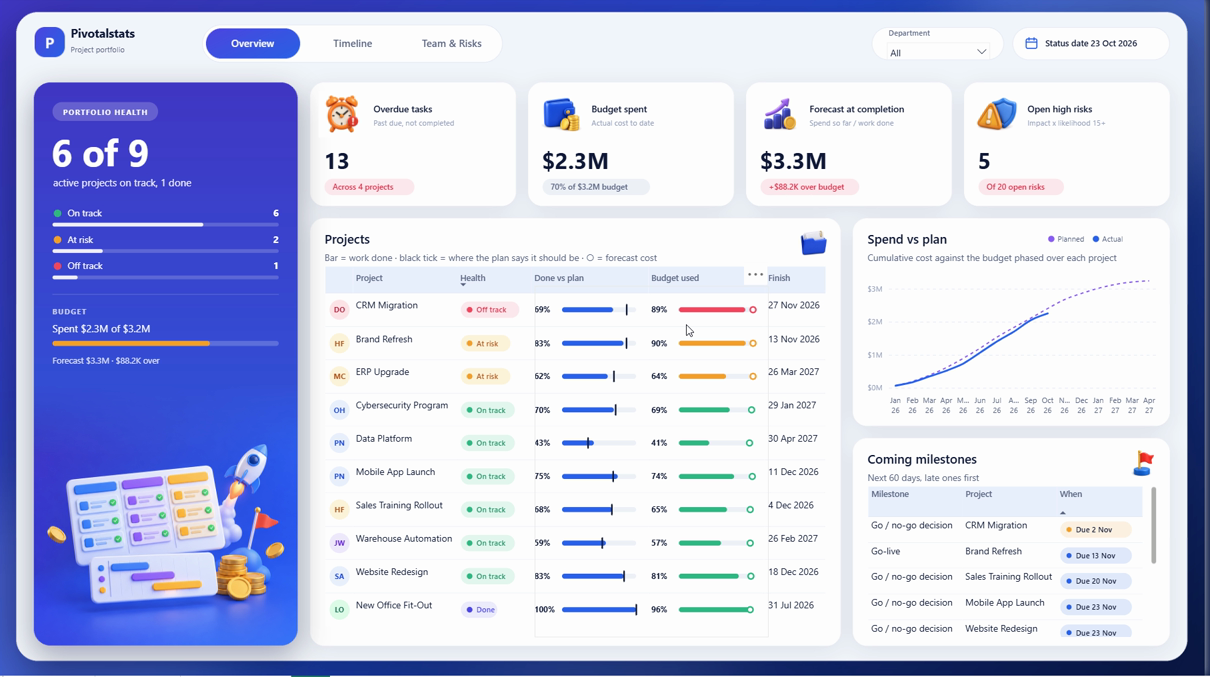Click the Done badge for New Office Fit-Out
The width and height of the screenshot is (1210, 677).
pyautogui.click(x=480, y=609)
